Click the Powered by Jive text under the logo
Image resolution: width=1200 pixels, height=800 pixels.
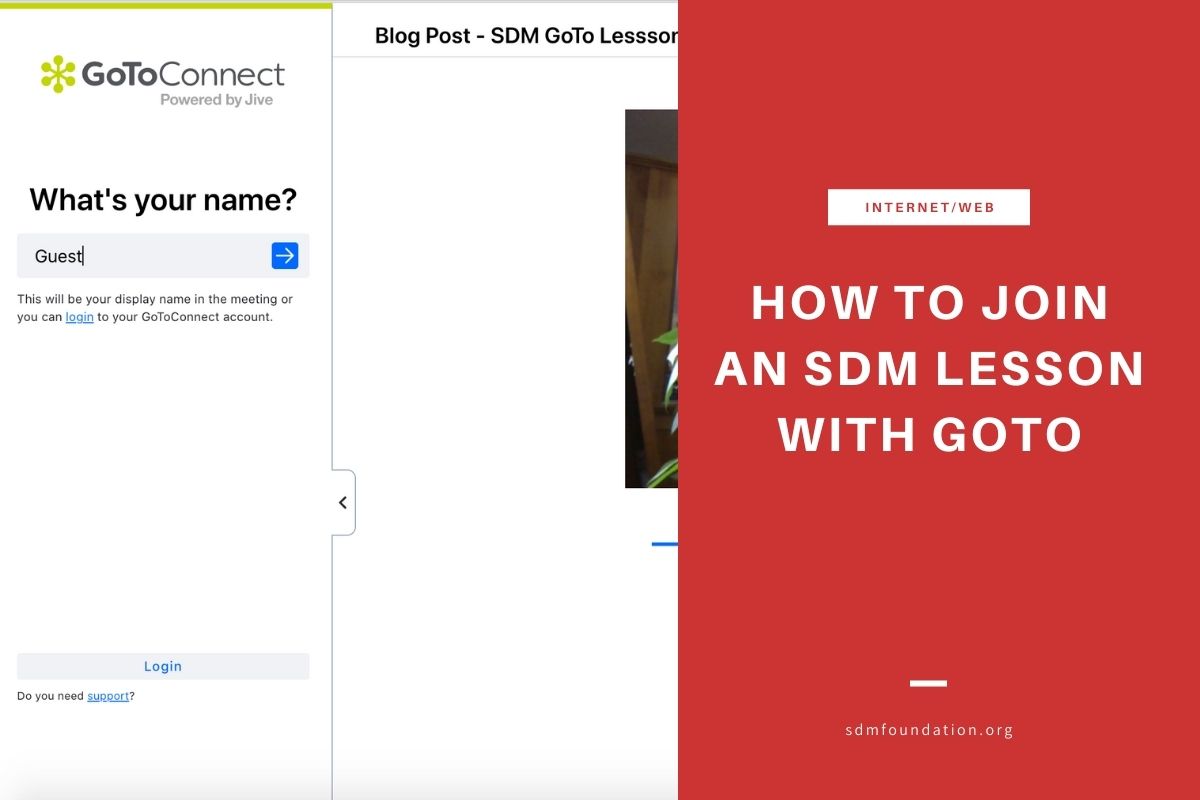coord(218,100)
